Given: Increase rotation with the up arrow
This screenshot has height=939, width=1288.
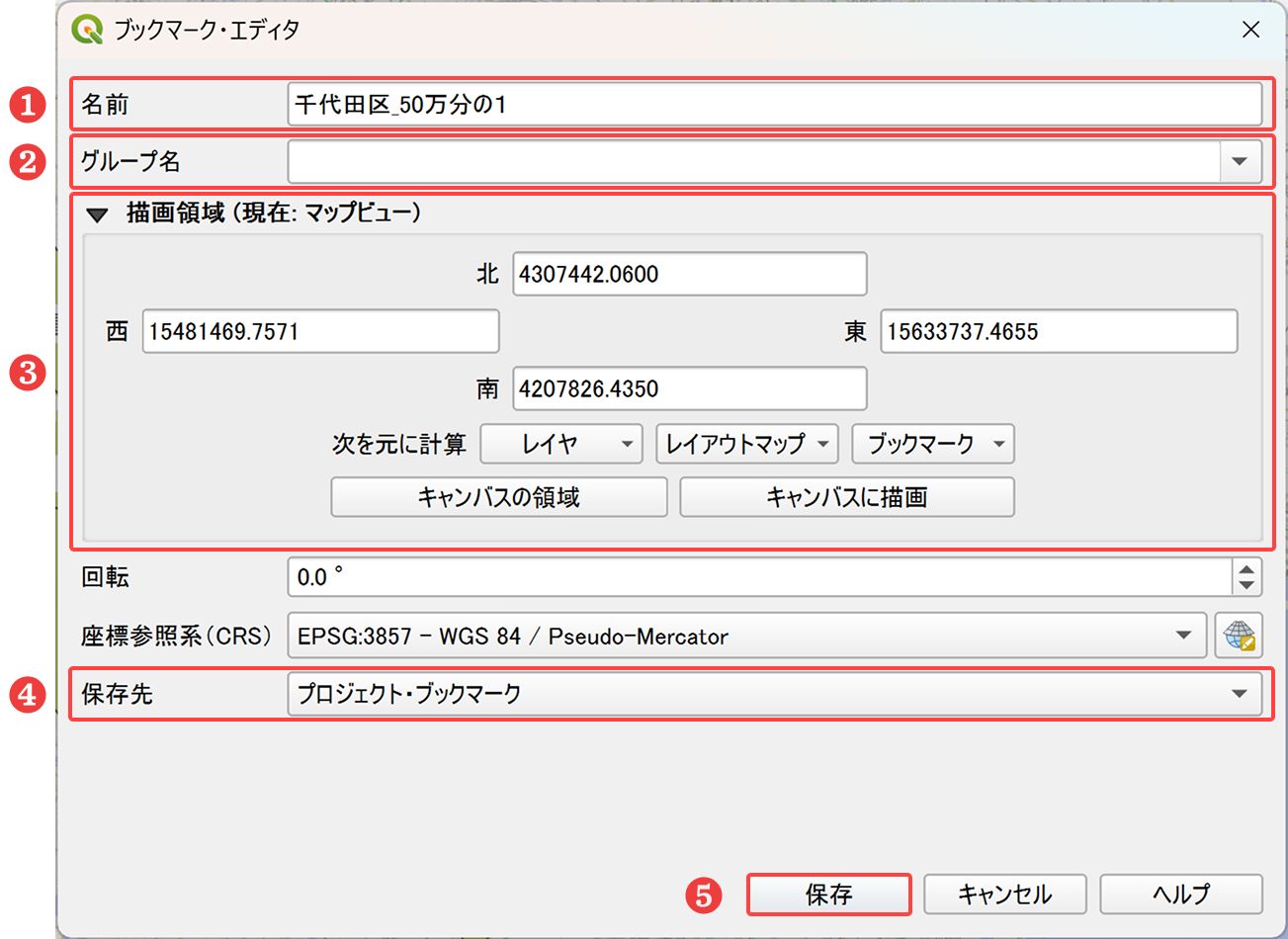Looking at the screenshot, I should click(1247, 568).
